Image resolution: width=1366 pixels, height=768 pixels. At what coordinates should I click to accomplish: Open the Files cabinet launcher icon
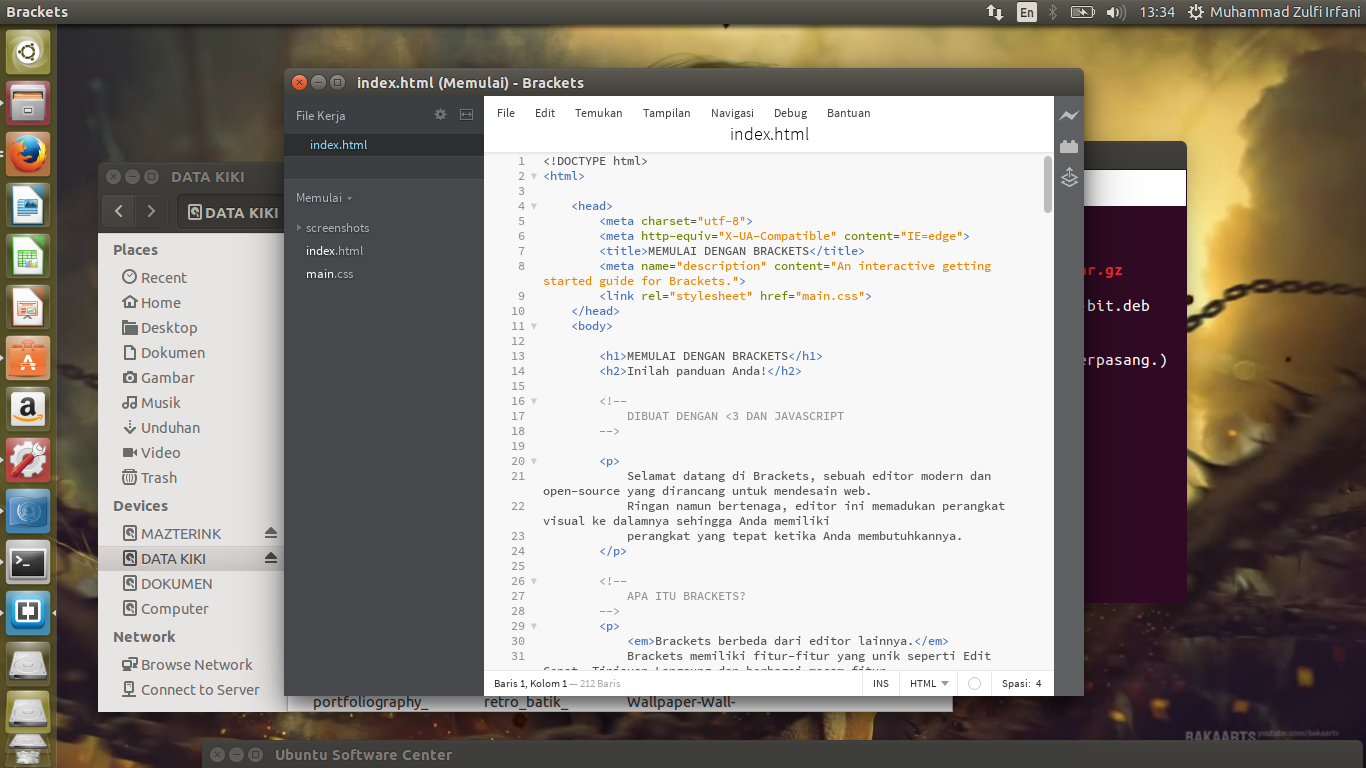point(28,103)
